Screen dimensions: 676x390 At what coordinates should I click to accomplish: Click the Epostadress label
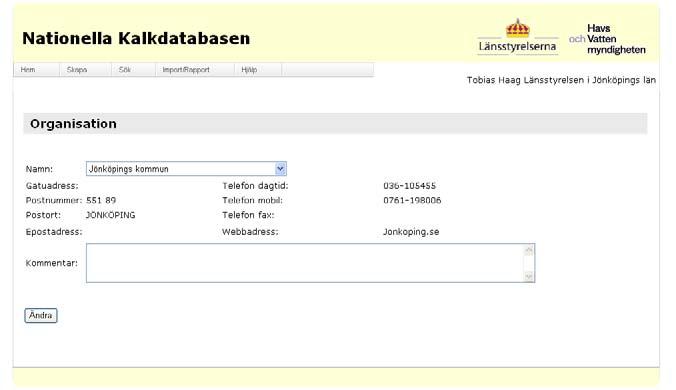pos(53,232)
